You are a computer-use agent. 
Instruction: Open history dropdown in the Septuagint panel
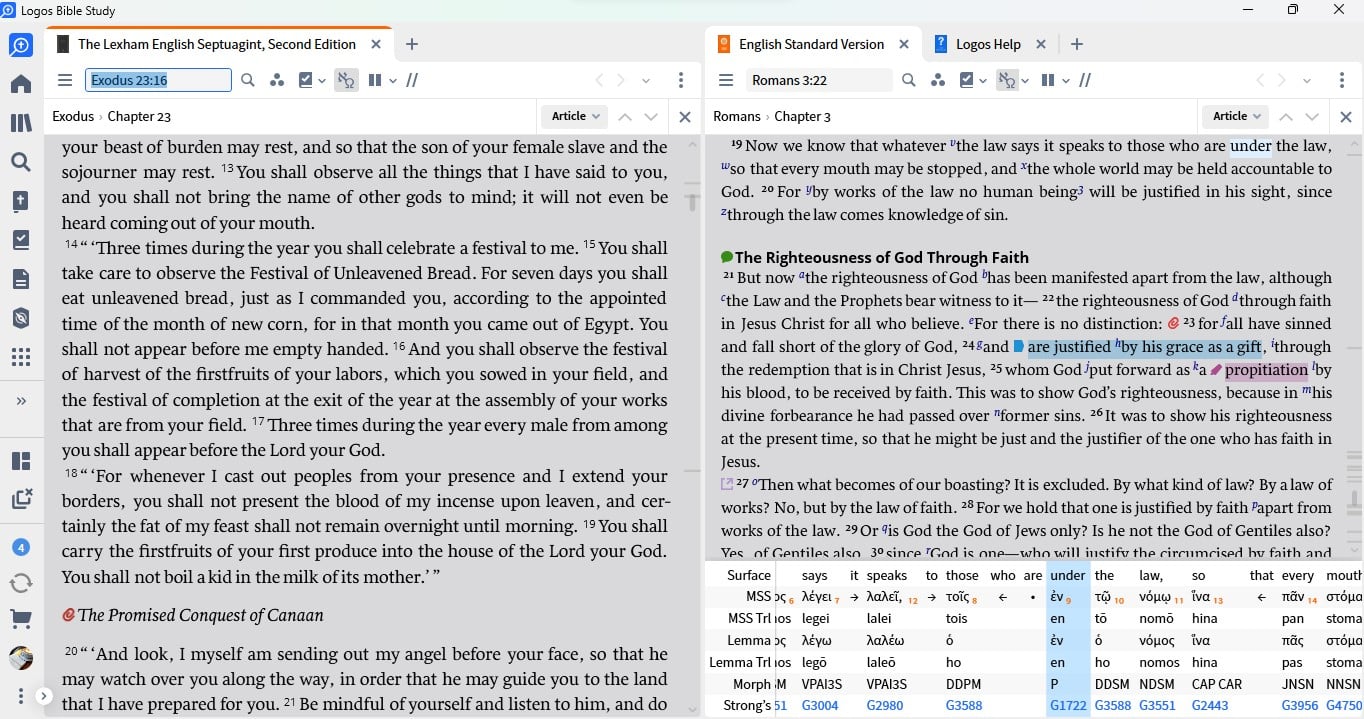coord(646,81)
